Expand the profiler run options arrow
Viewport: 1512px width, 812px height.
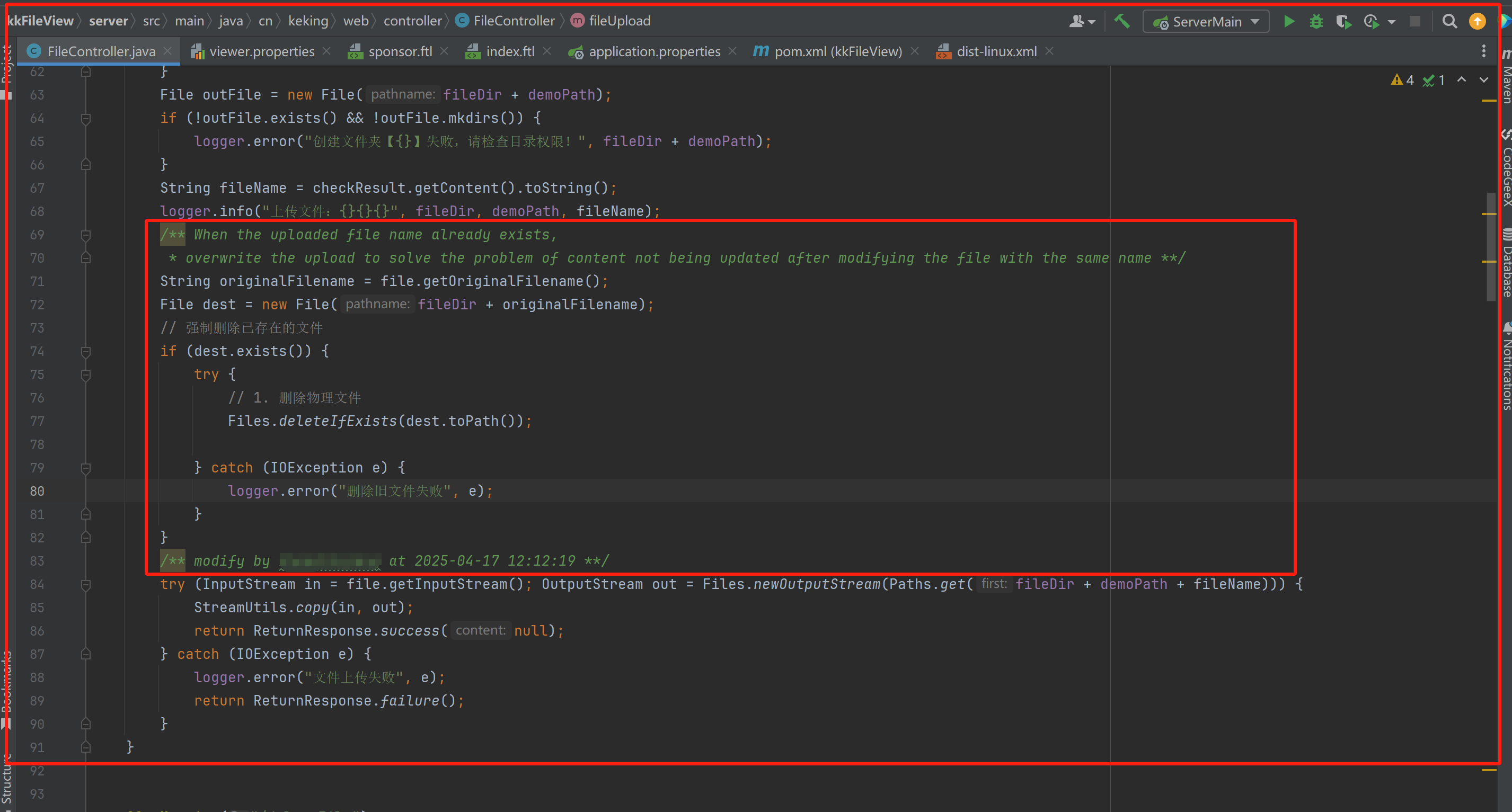point(1392,22)
